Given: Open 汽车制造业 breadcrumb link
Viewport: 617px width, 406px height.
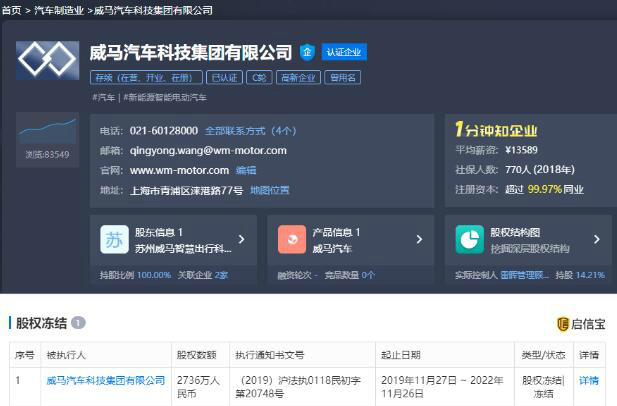Looking at the screenshot, I should coord(59,10).
